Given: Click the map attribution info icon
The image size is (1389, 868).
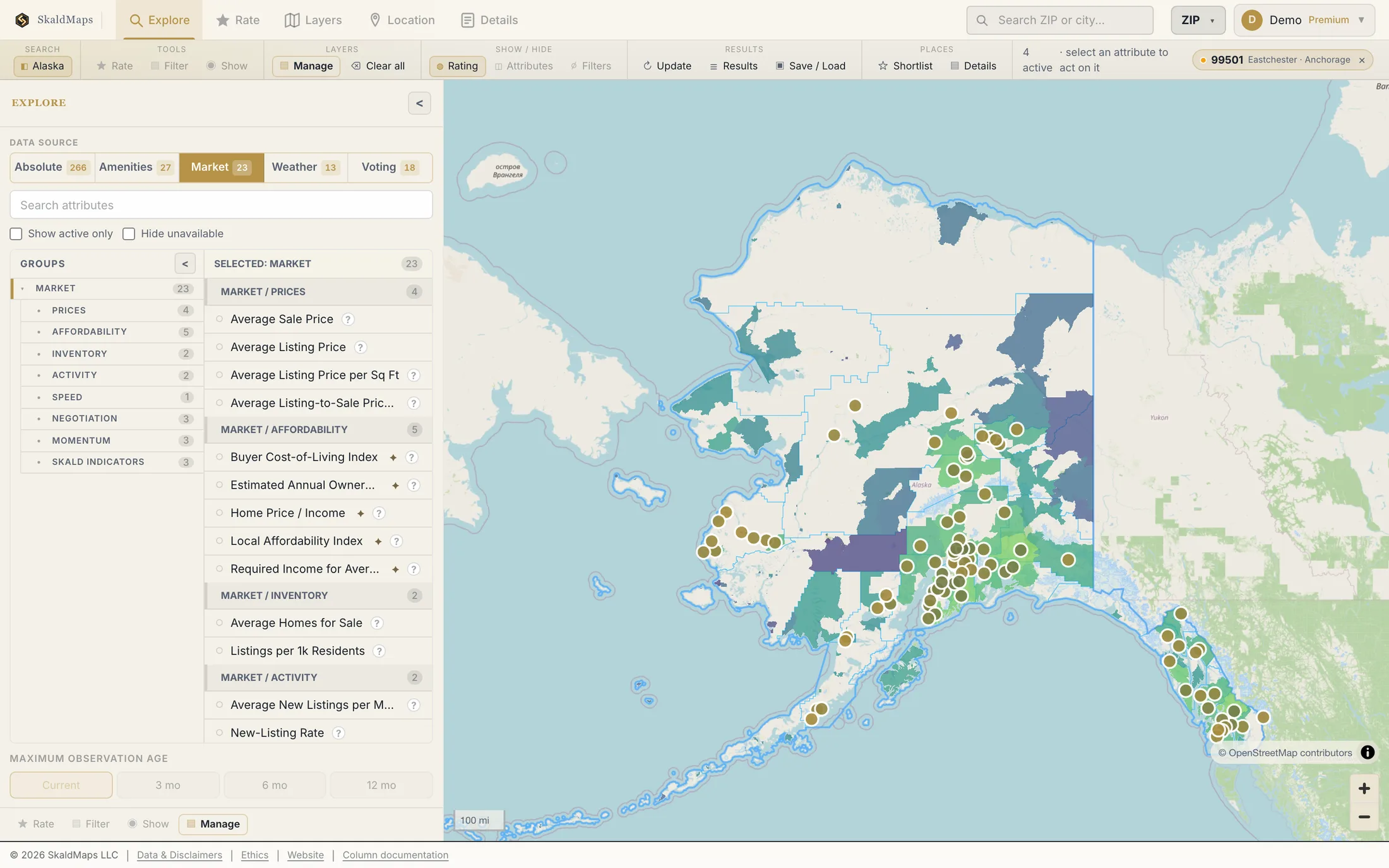Looking at the screenshot, I should coord(1368,752).
